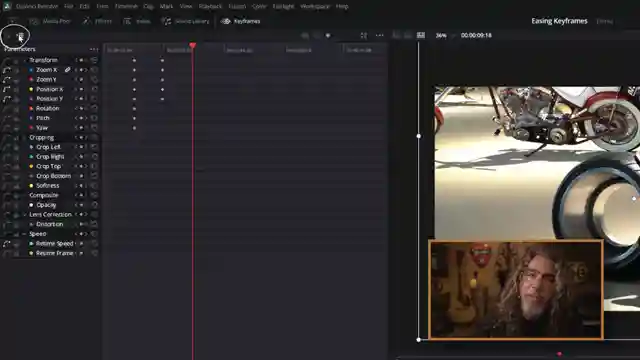Open the File menu
The height and width of the screenshot is (360, 640).
69,7
